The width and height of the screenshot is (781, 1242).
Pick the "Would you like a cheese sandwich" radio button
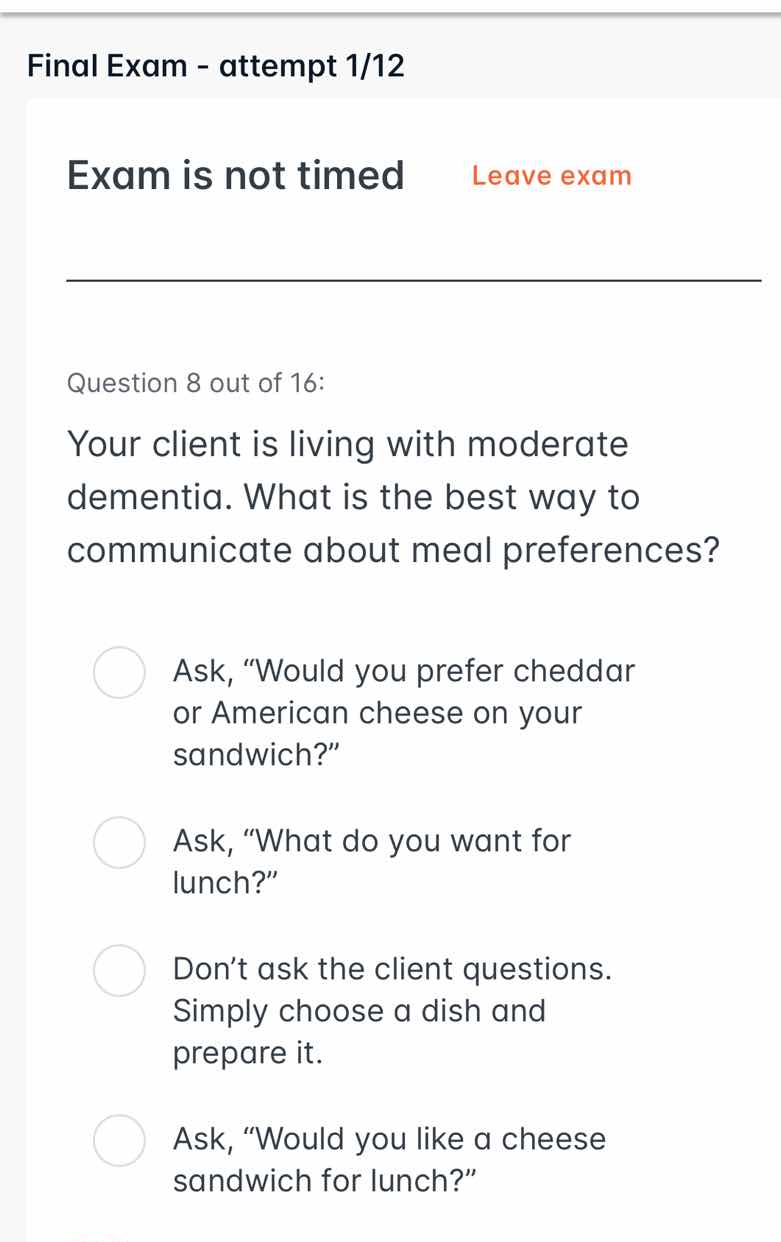[x=119, y=1141]
